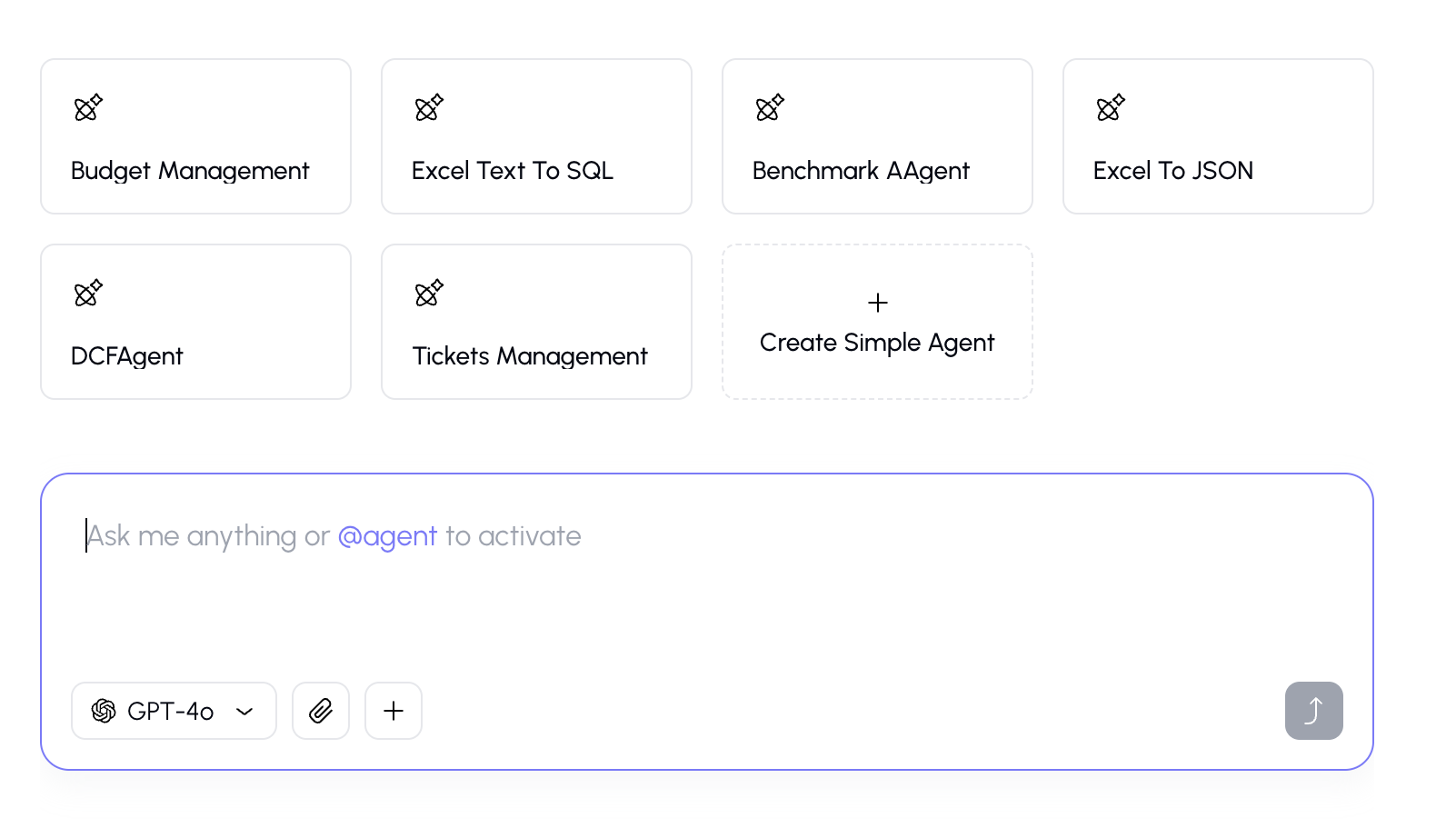Open the GPT-4o model dropdown
The height and width of the screenshot is (838, 1456).
171,711
